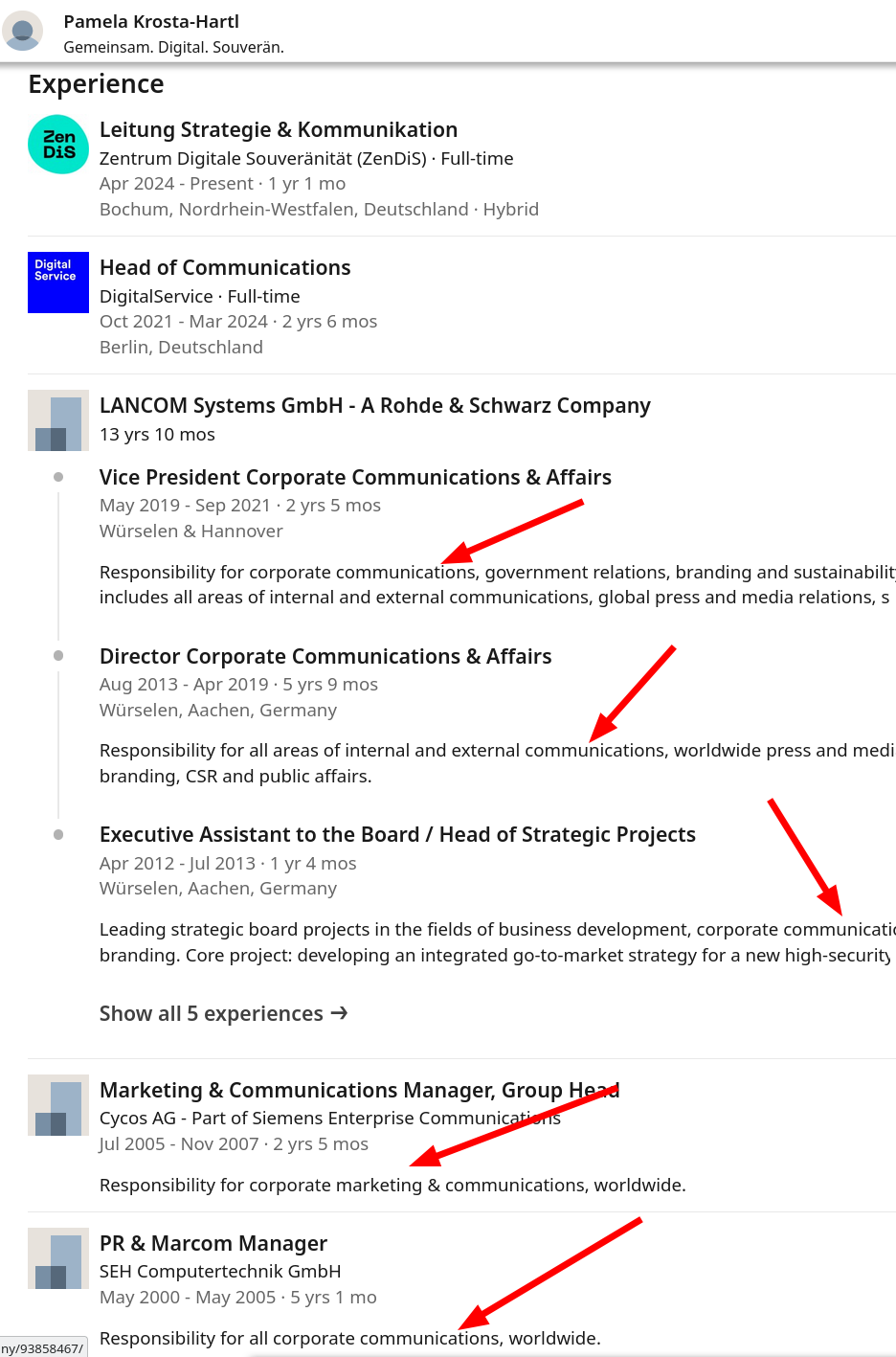Click the Vice President Corporate Communications & Affairs title
This screenshot has width=896, height=1357.
tap(355, 477)
